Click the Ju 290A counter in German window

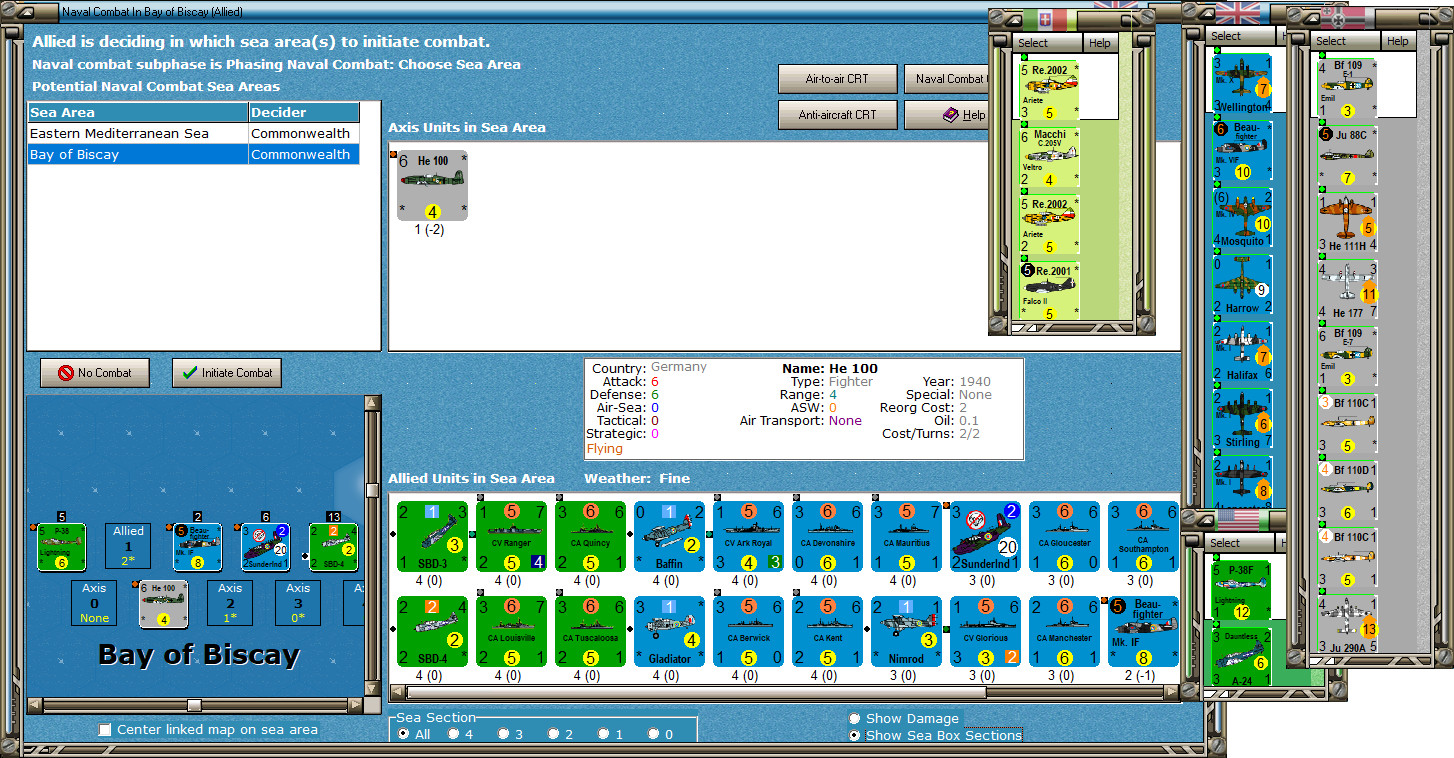click(x=1347, y=626)
